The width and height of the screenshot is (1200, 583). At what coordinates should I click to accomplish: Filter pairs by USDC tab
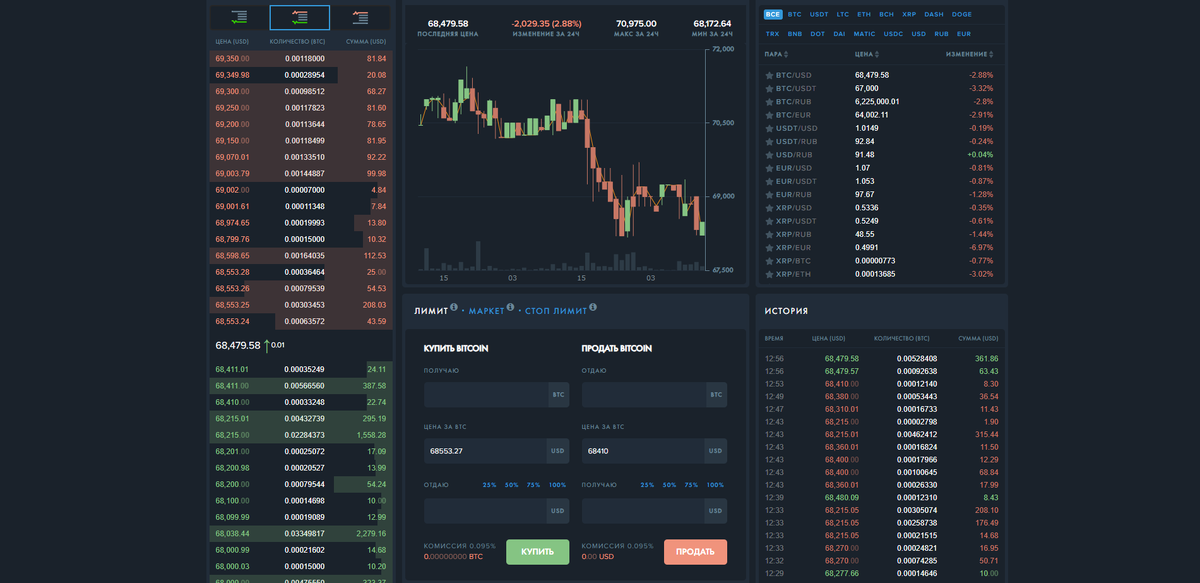(893, 34)
